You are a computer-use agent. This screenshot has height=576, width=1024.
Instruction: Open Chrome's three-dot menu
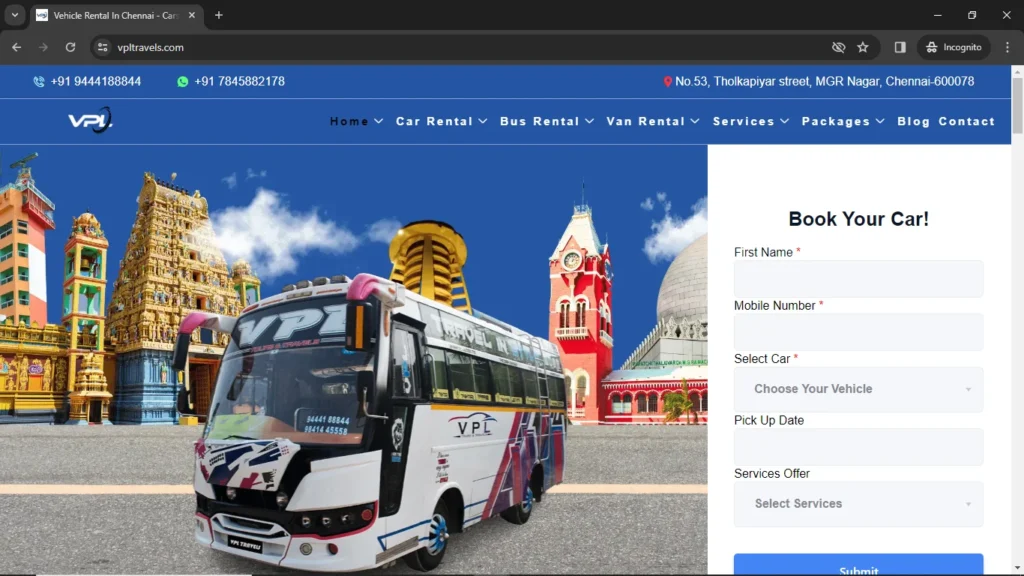pos(1005,46)
